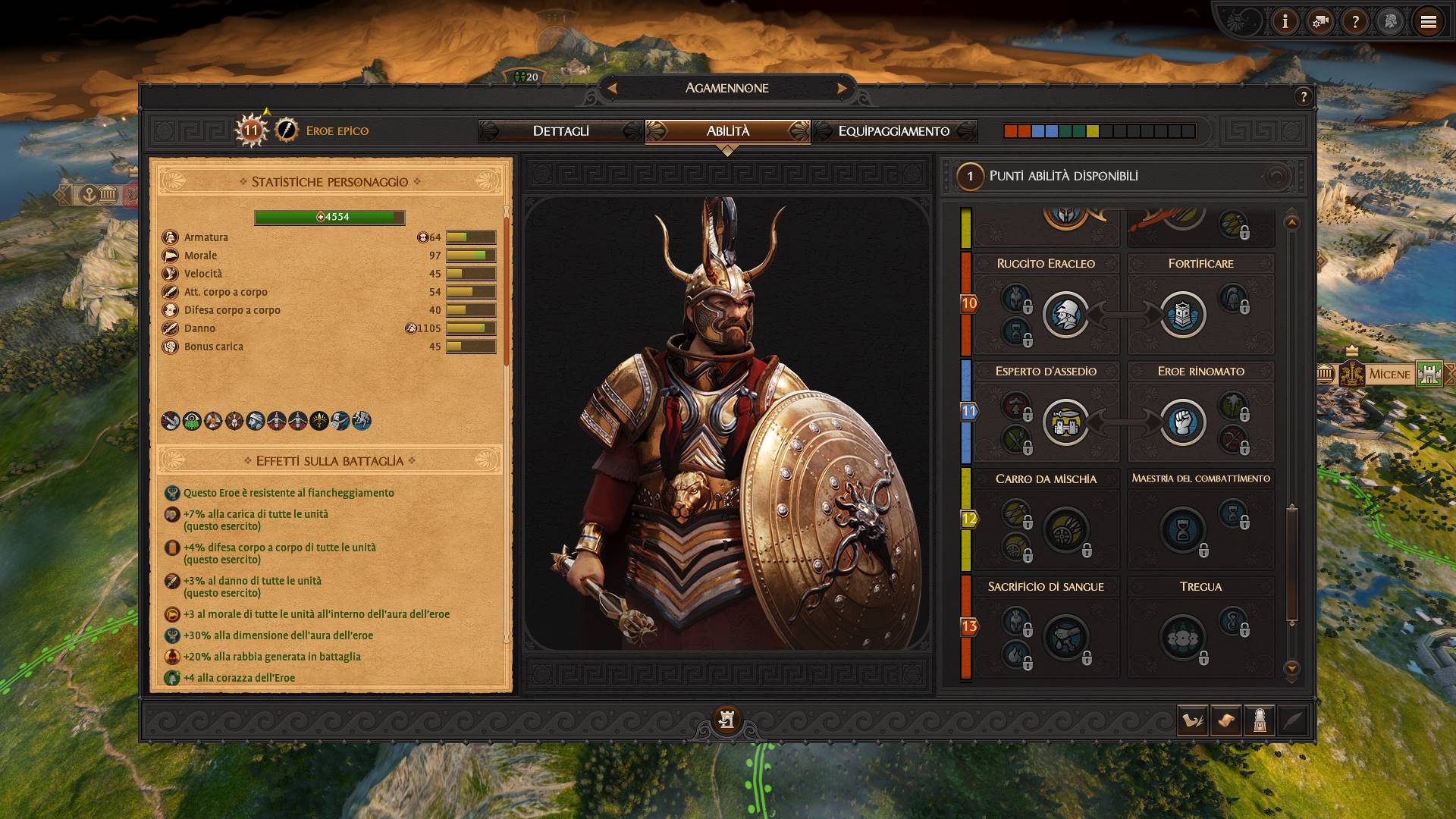Click the locked Tregua skill icon
This screenshot has height=819, width=1456.
pos(1183,638)
